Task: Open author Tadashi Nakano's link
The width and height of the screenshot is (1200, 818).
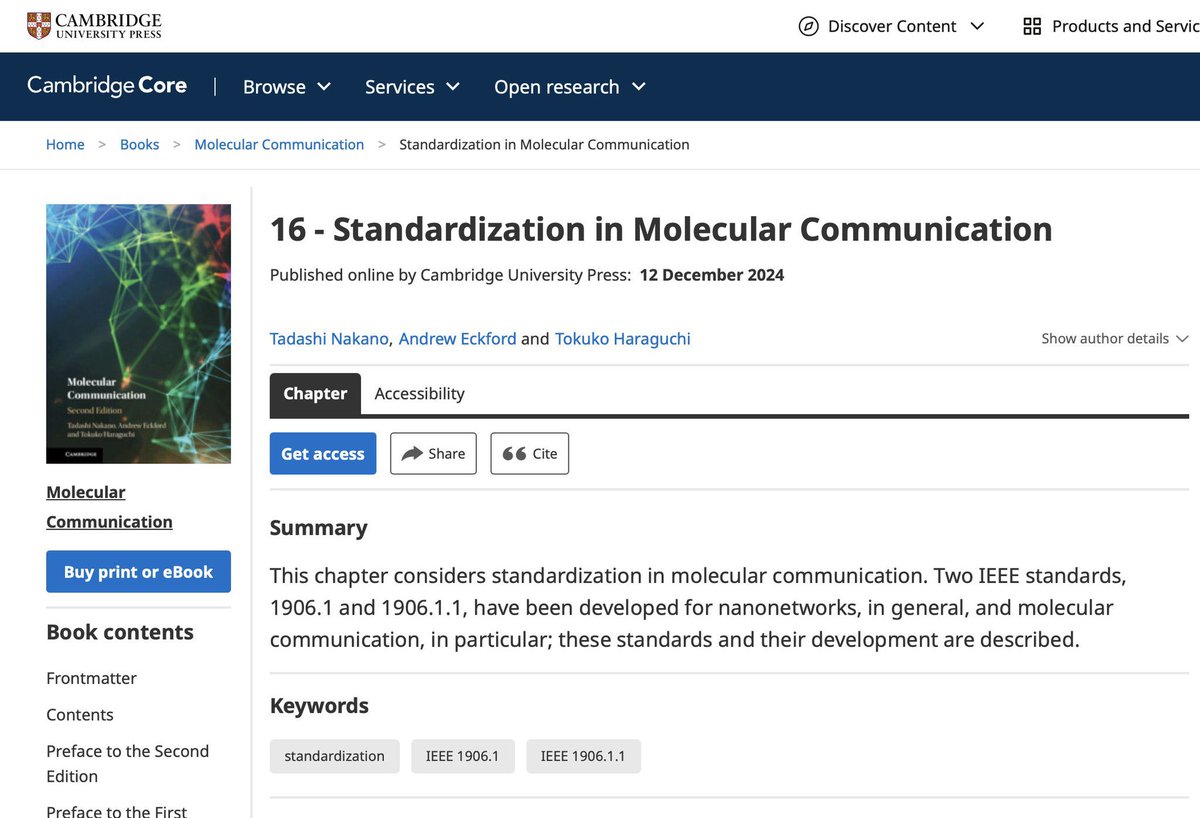Action: pos(330,338)
